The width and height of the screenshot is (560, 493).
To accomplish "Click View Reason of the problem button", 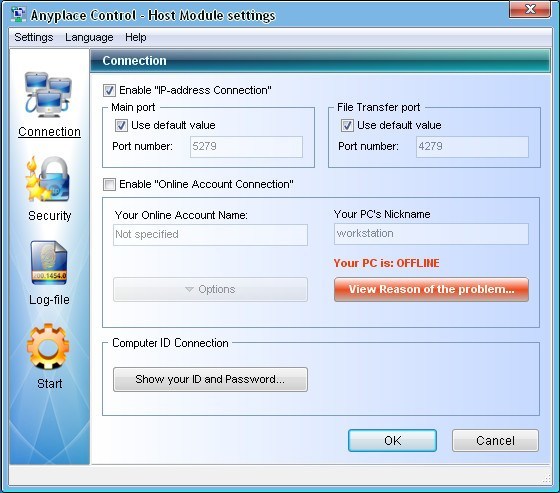I will pyautogui.click(x=431, y=289).
